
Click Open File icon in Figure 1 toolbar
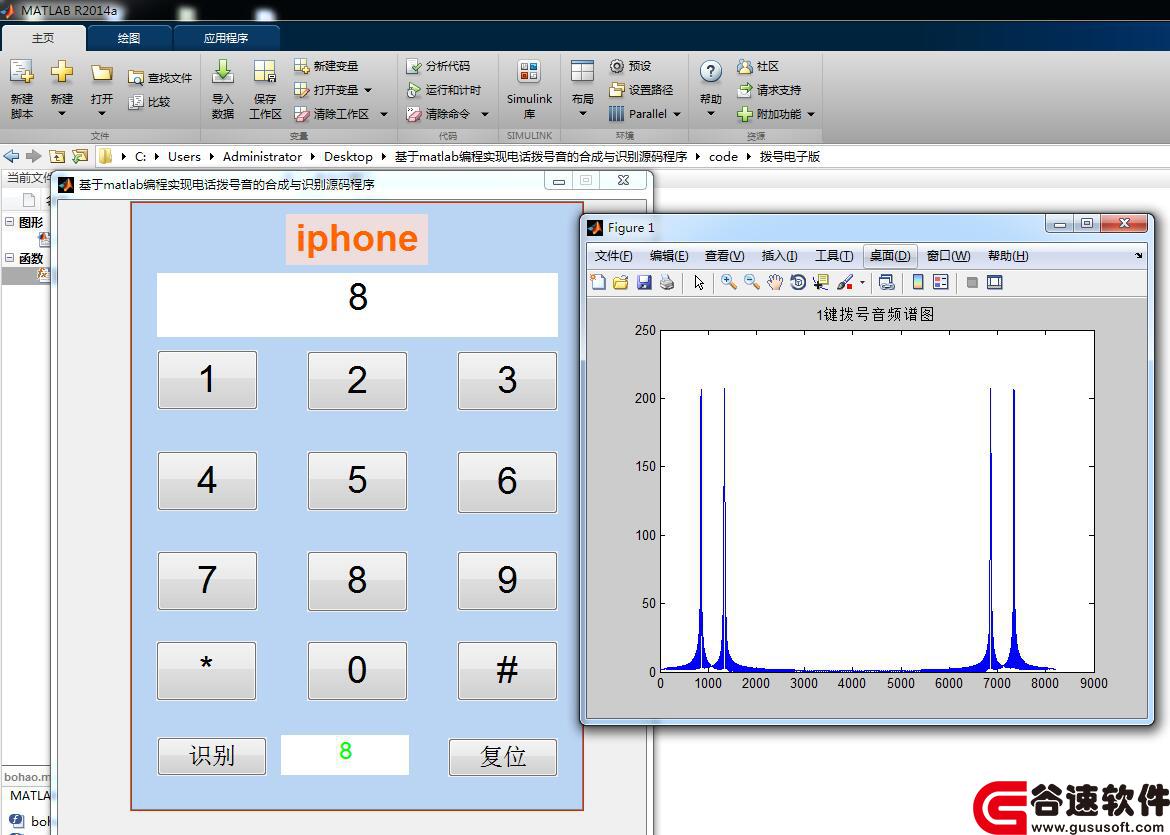621,282
